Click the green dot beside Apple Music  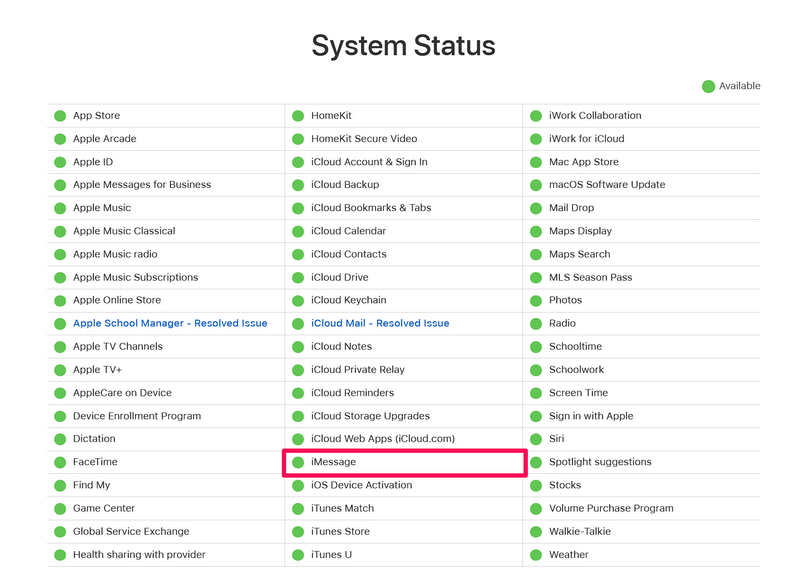click(x=60, y=208)
